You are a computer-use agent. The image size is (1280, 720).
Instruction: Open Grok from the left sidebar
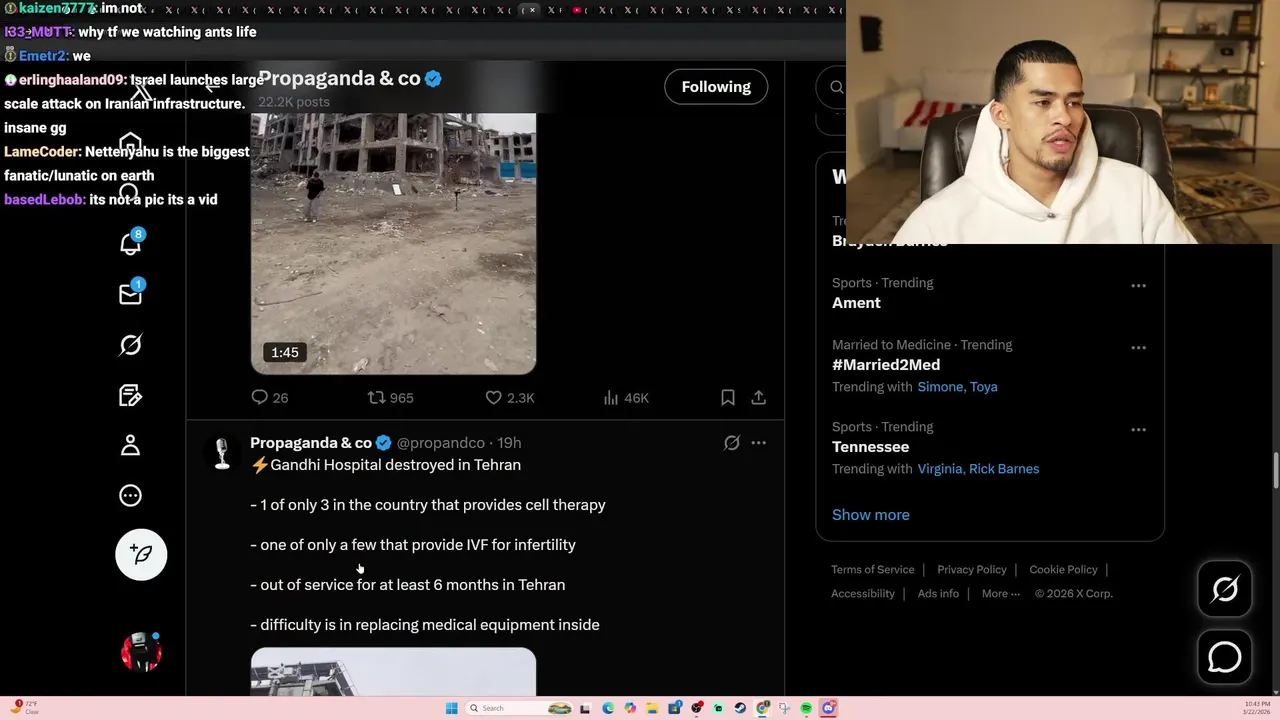pyautogui.click(x=131, y=345)
